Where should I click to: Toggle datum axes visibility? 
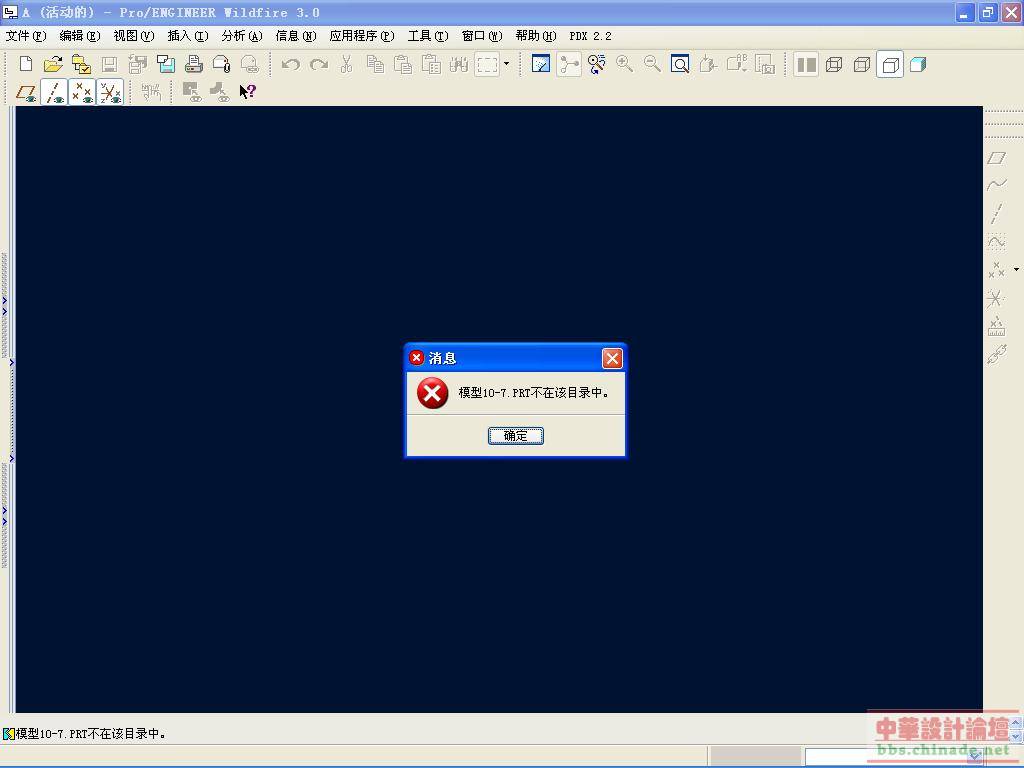click(x=54, y=92)
